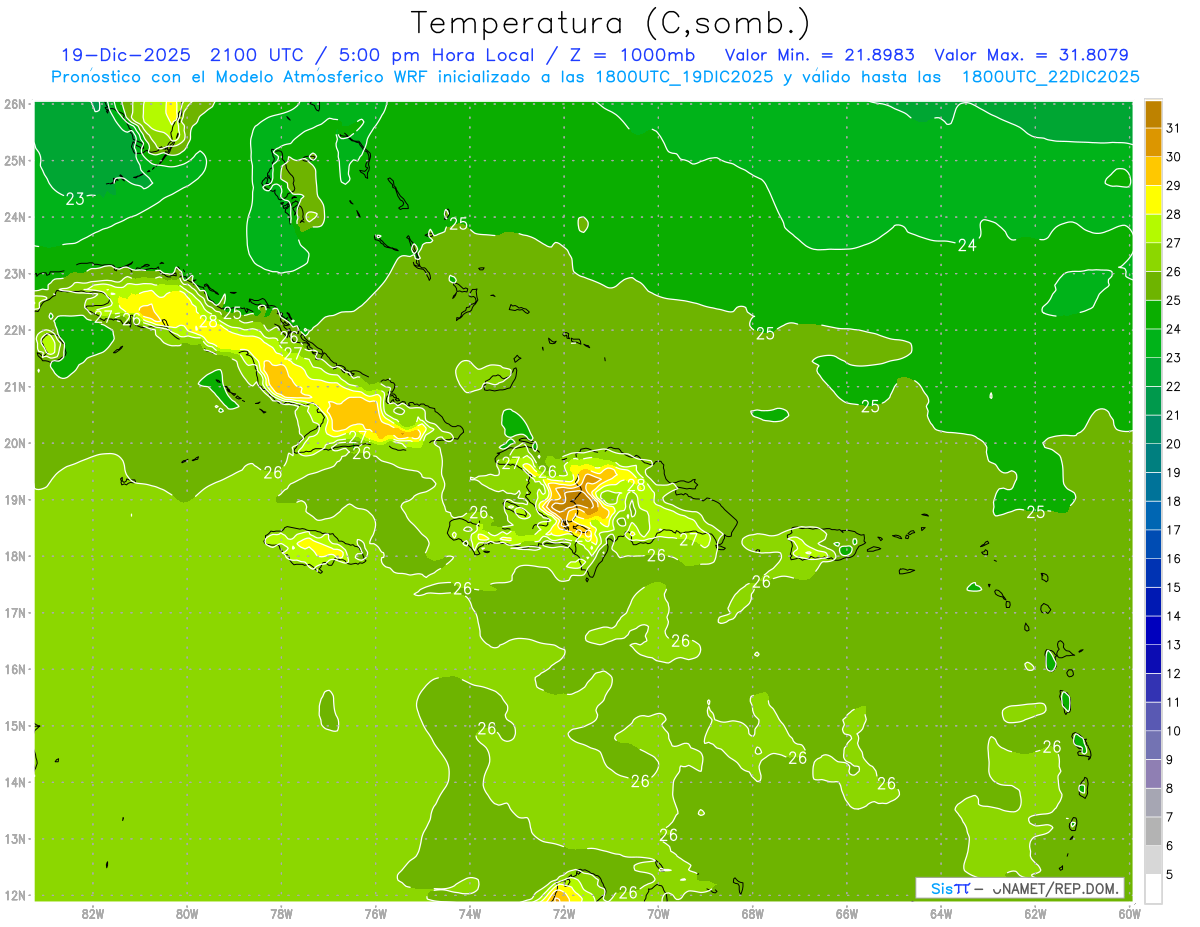1200x927 pixels.
Task: Click the 68W longitude label
Action: (x=753, y=913)
